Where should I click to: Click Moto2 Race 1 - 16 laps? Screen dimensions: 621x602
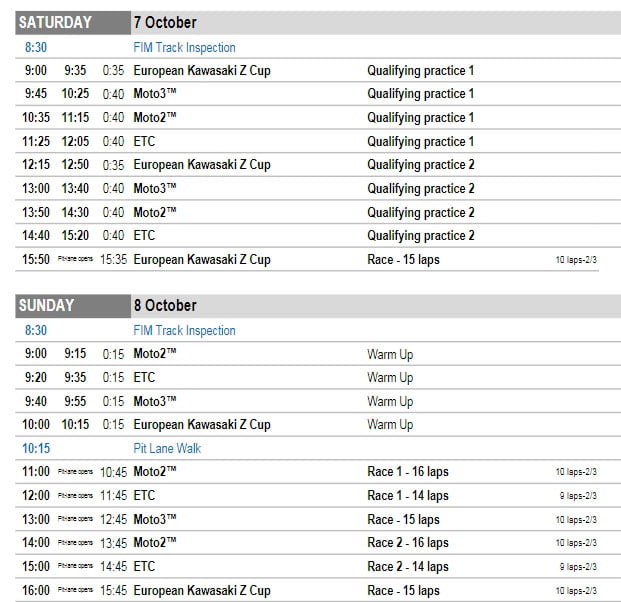coord(408,472)
